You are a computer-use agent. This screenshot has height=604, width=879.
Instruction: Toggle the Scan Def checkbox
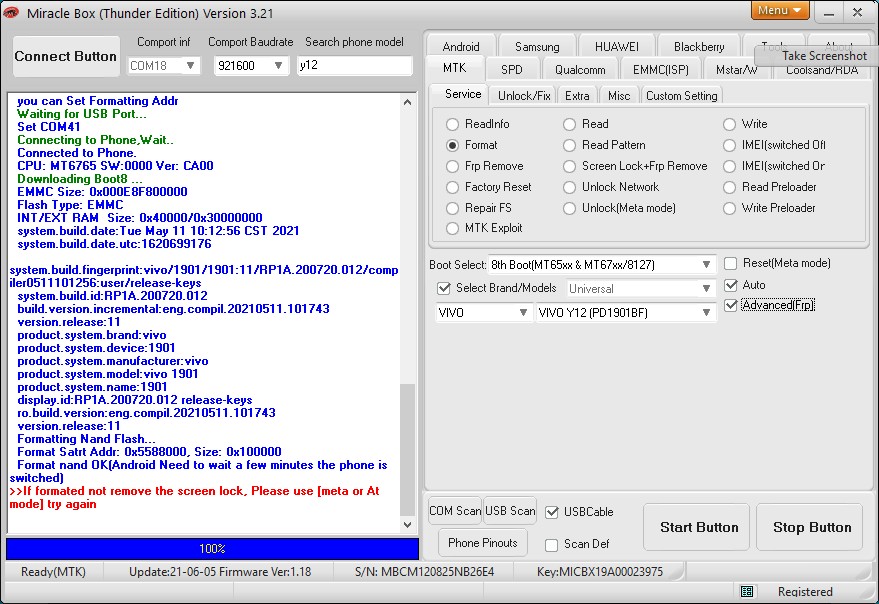(x=552, y=545)
